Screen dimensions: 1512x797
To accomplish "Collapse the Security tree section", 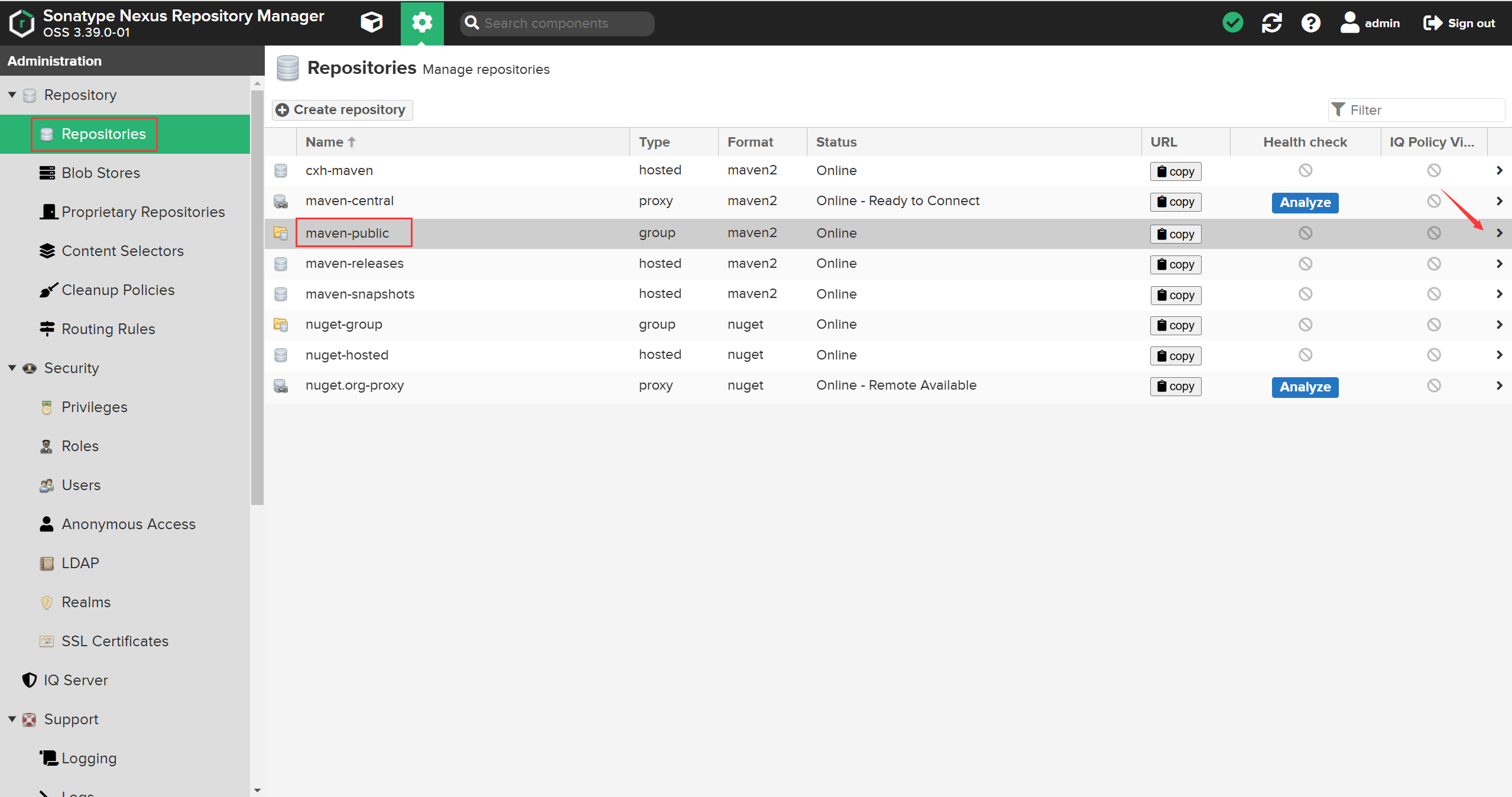I will click(x=12, y=368).
